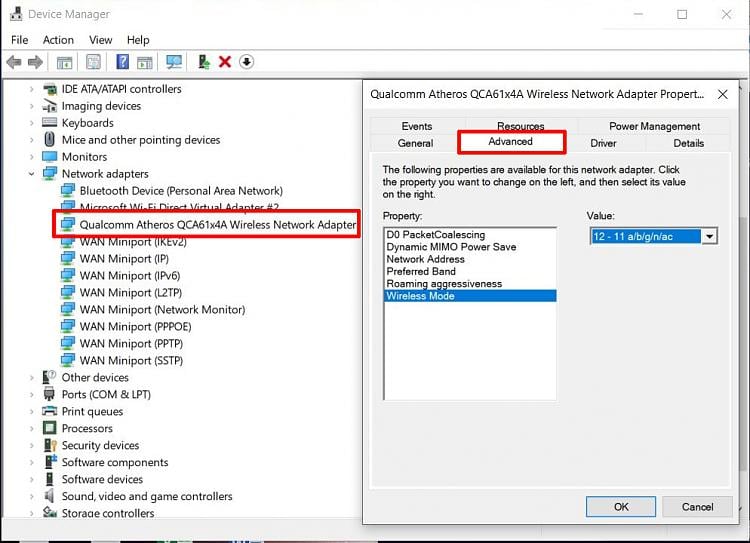Click the Scan for hardware changes monitor icon
The height and width of the screenshot is (543, 750).
pos(174,62)
